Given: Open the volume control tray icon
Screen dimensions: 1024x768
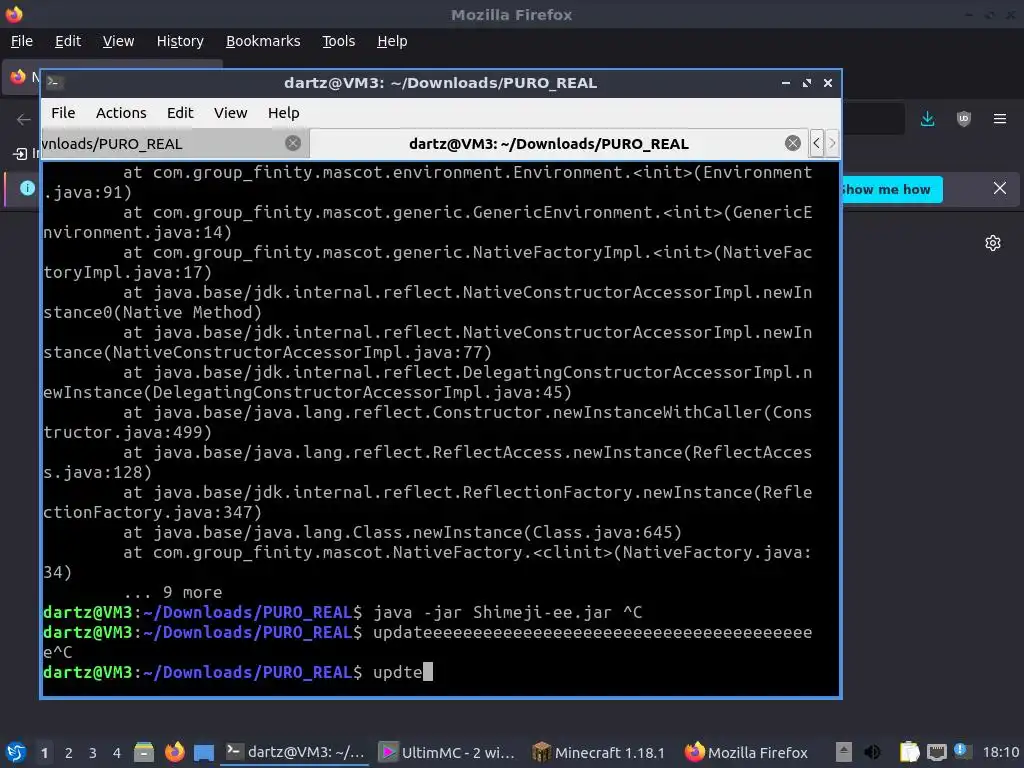Looking at the screenshot, I should pyautogui.click(x=872, y=752).
